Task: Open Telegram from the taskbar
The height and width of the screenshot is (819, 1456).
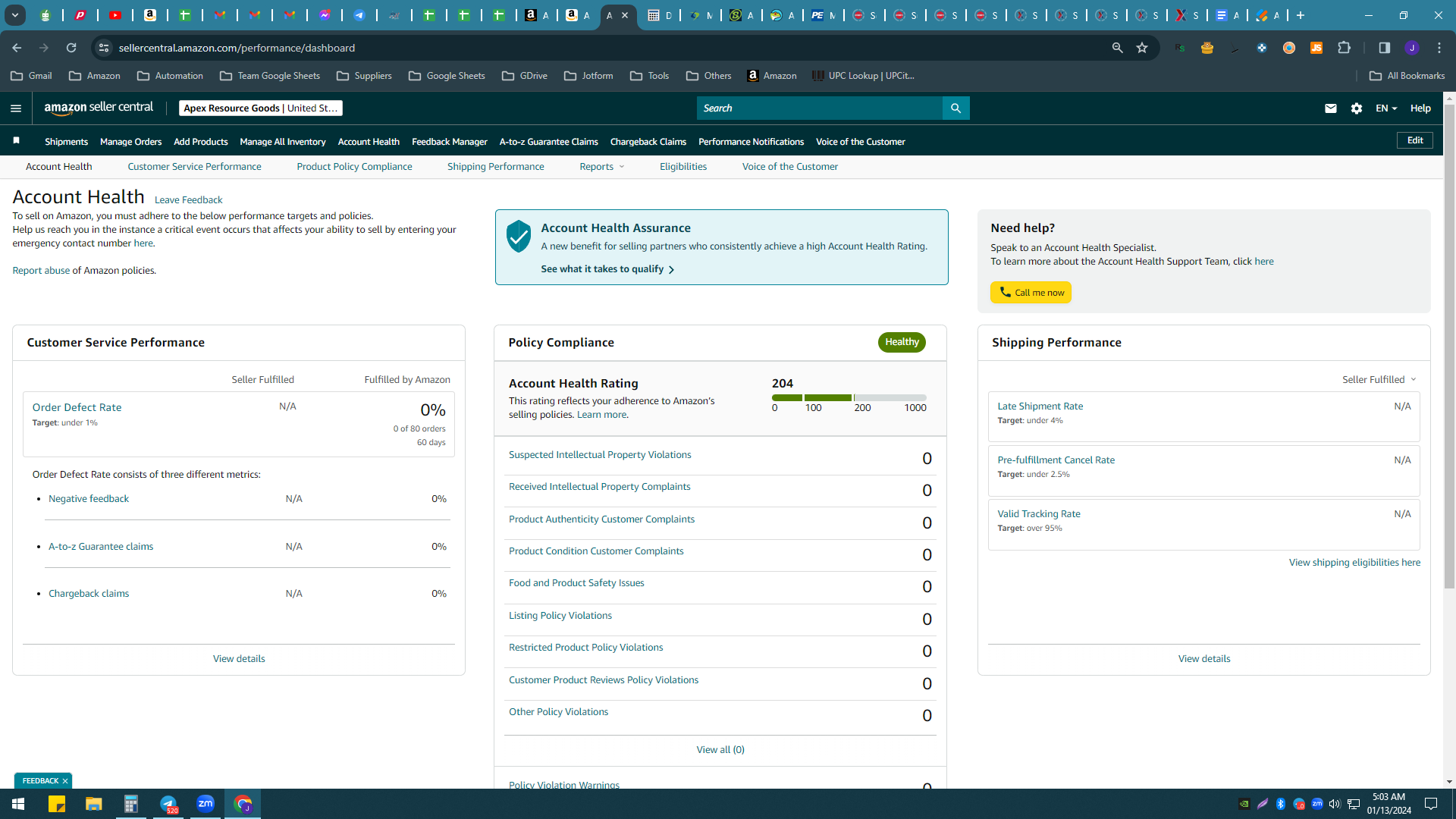Action: pos(168,804)
